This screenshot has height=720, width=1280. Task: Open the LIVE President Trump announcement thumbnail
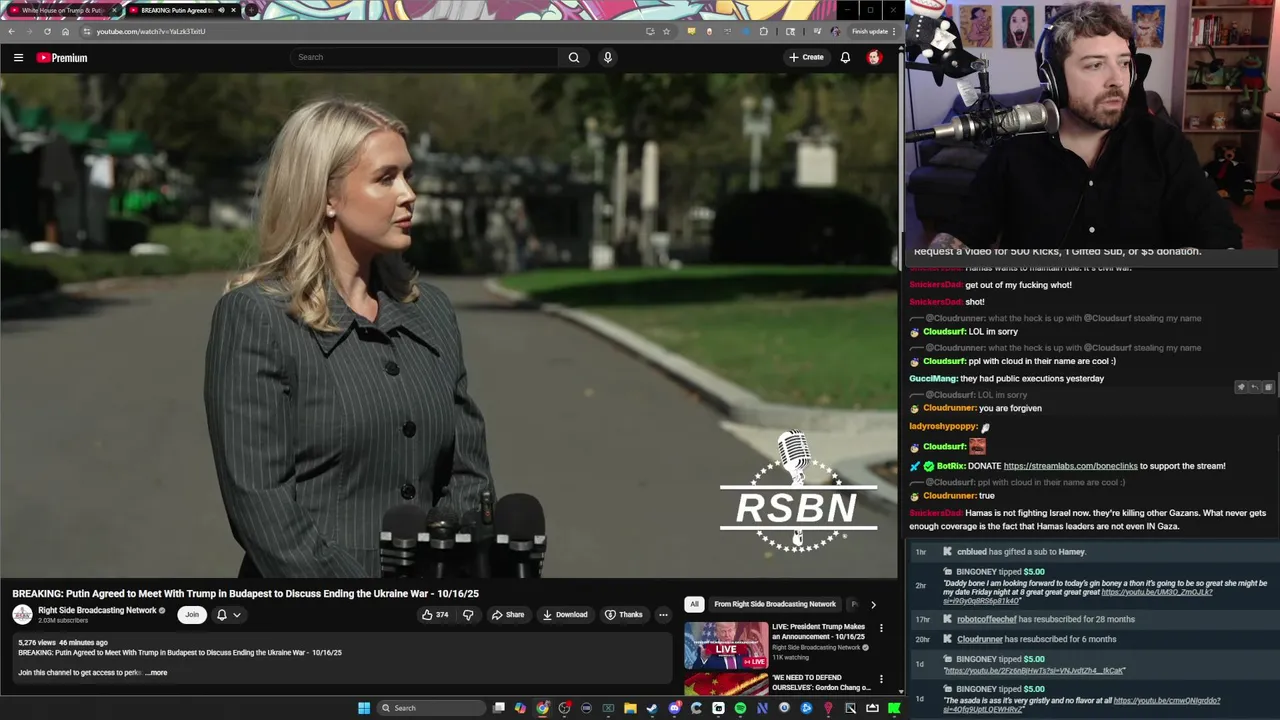[726, 645]
